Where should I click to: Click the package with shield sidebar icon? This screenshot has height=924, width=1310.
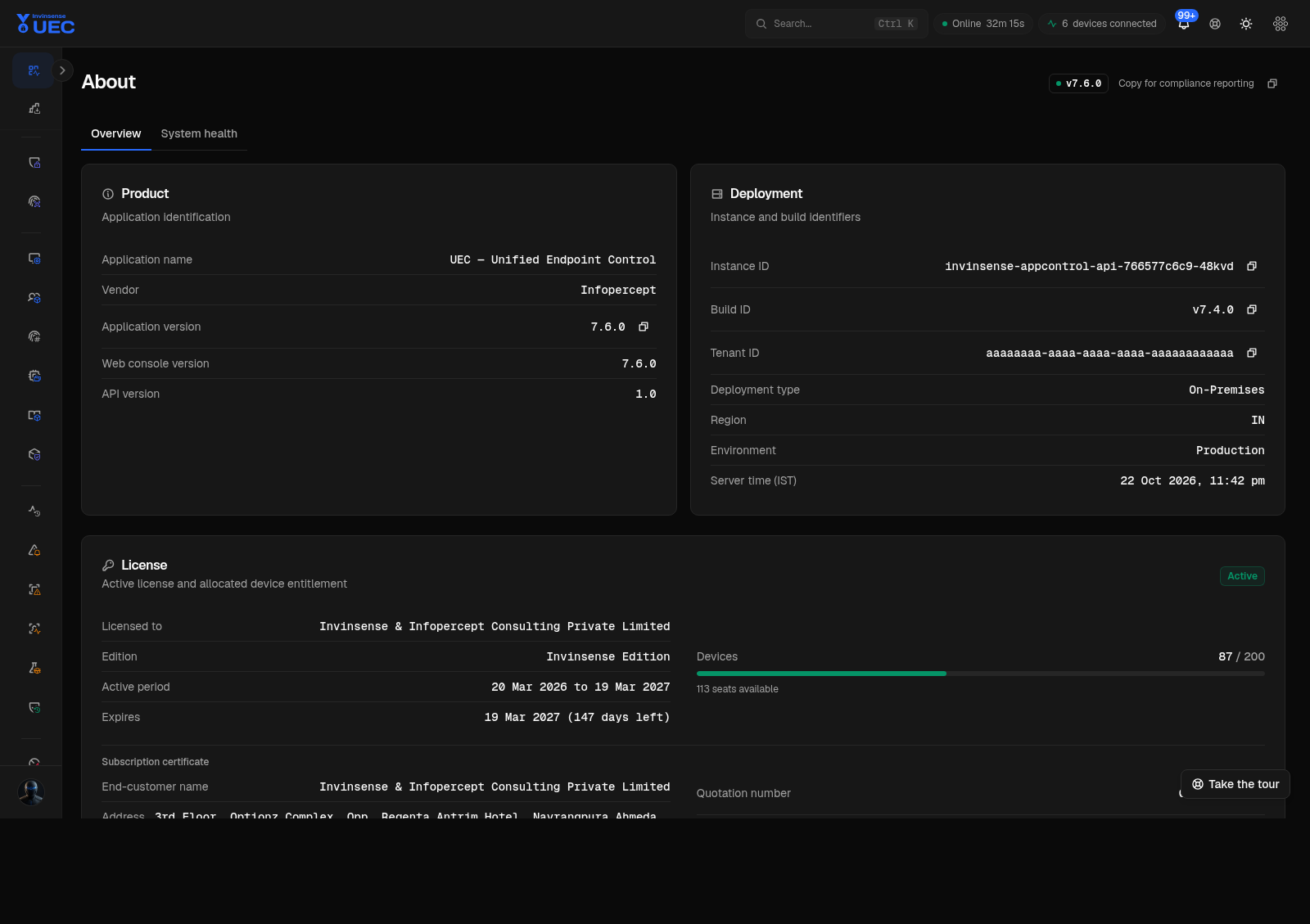click(x=34, y=454)
